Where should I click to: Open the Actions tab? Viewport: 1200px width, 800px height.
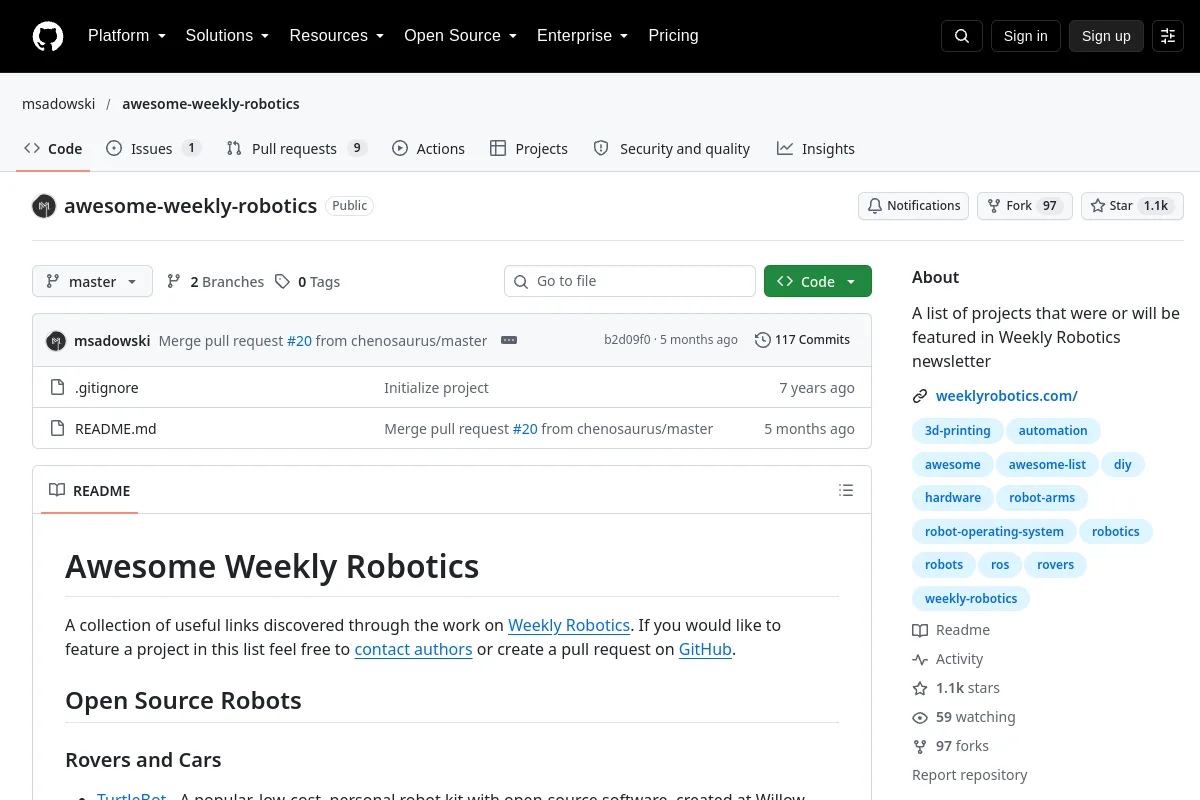428,149
